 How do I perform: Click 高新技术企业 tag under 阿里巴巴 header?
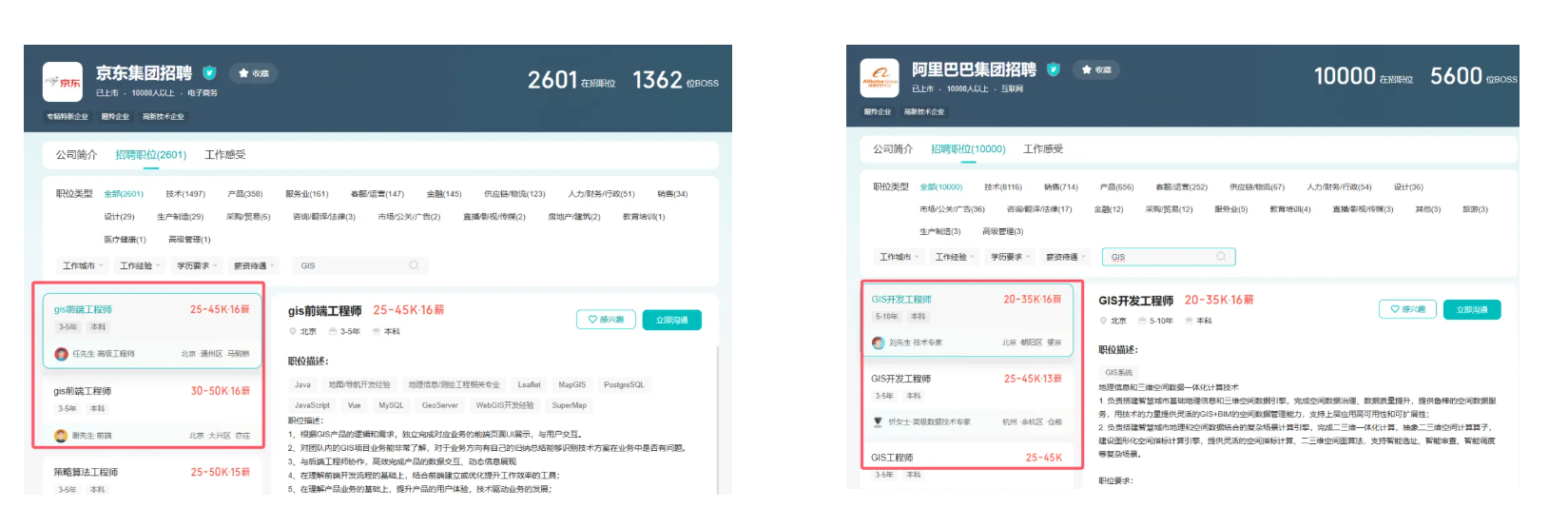coord(924,111)
